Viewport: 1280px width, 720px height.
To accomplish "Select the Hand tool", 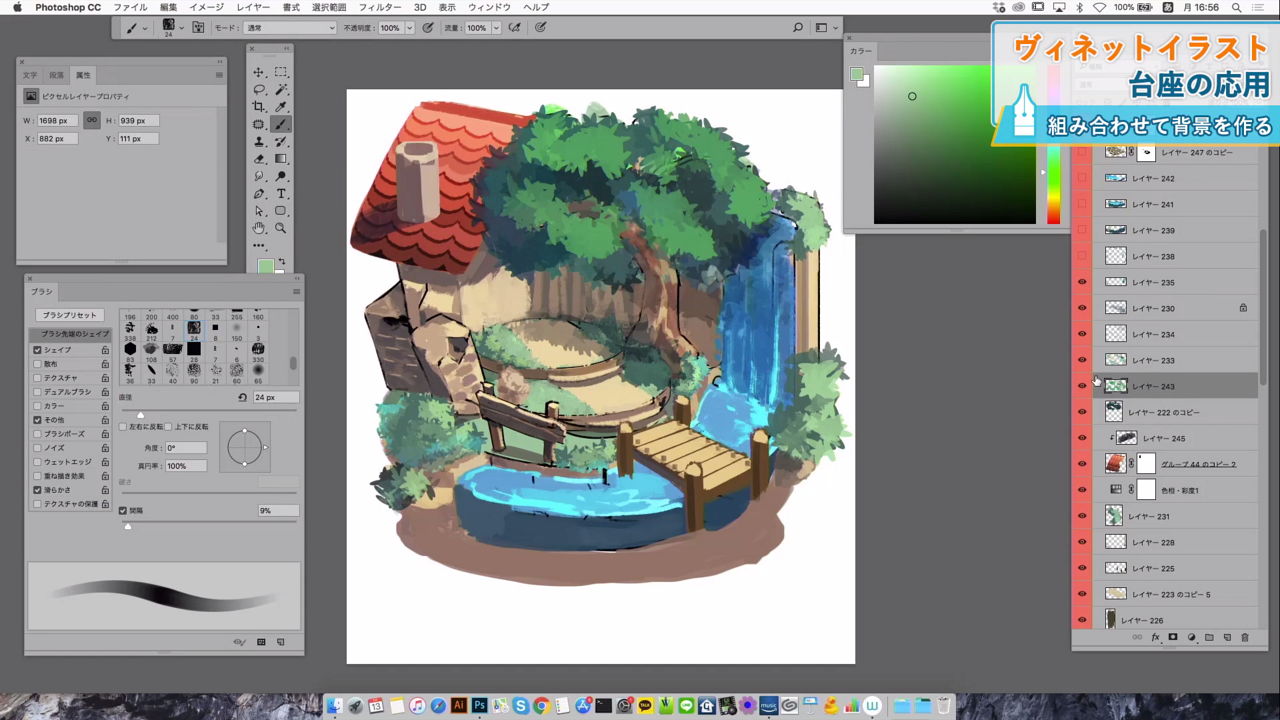I will (x=259, y=228).
